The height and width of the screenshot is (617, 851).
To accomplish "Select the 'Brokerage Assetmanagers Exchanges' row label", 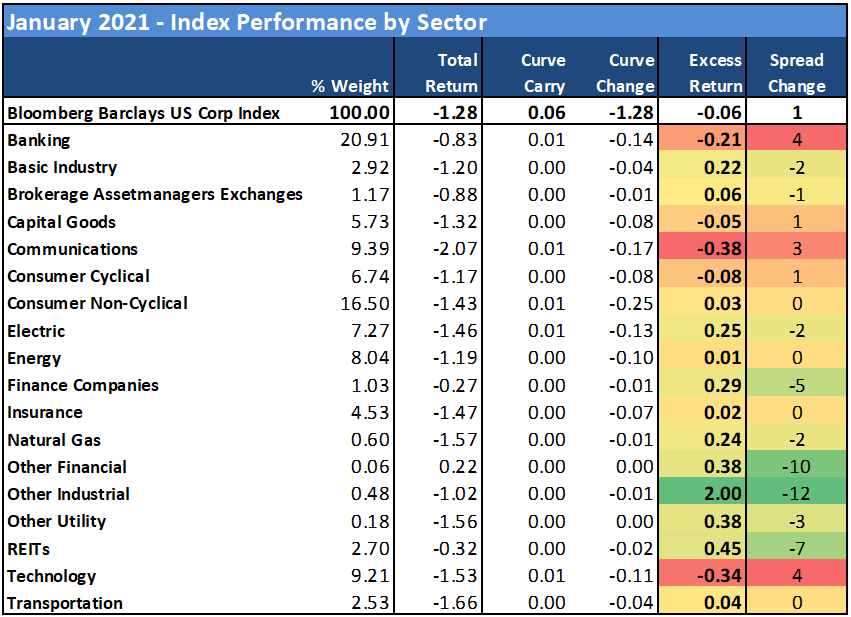I will point(155,195).
